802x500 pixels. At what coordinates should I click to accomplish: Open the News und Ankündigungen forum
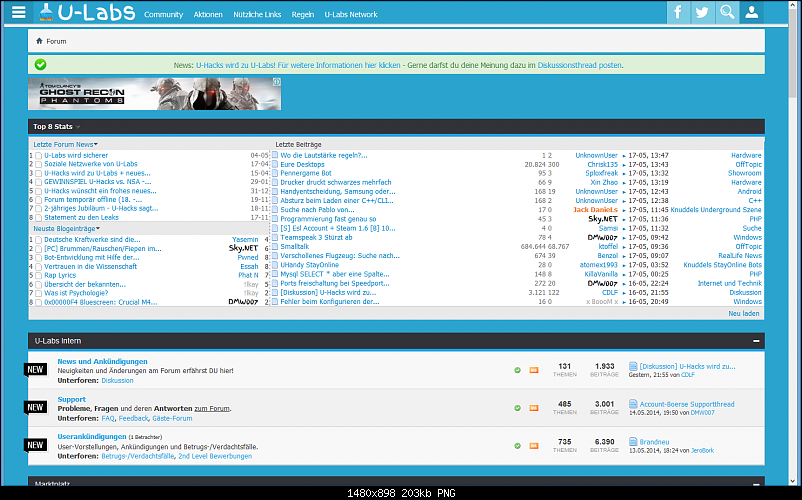(x=102, y=361)
